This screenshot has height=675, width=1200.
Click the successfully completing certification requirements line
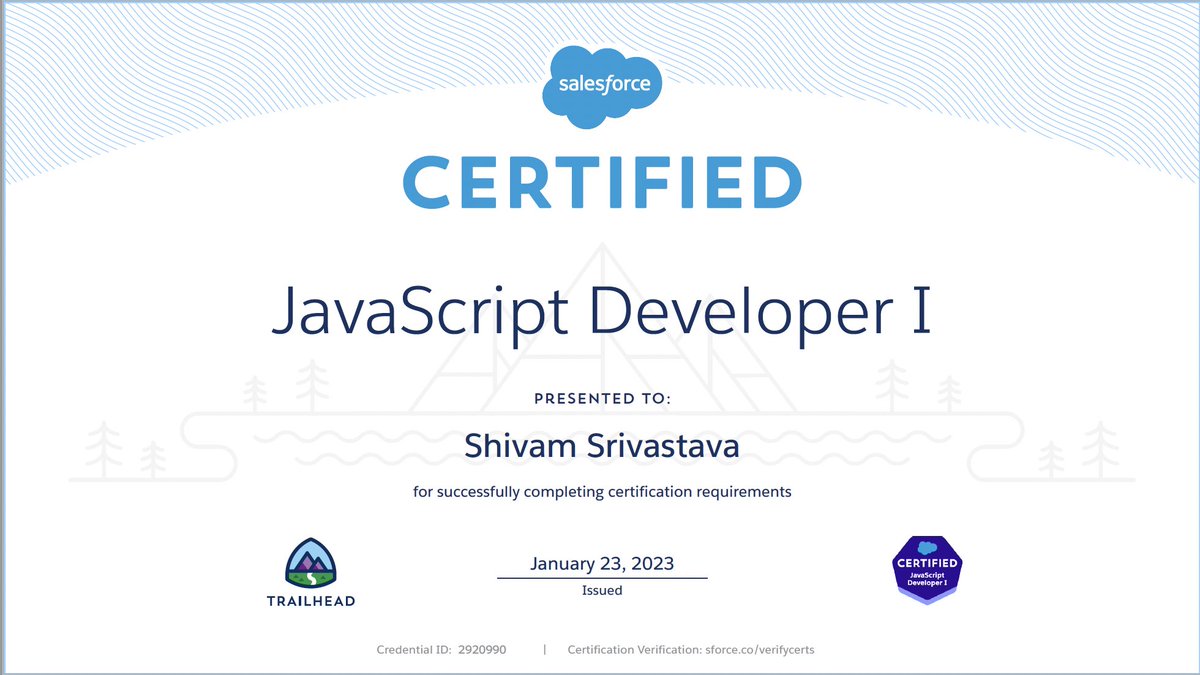tap(602, 492)
